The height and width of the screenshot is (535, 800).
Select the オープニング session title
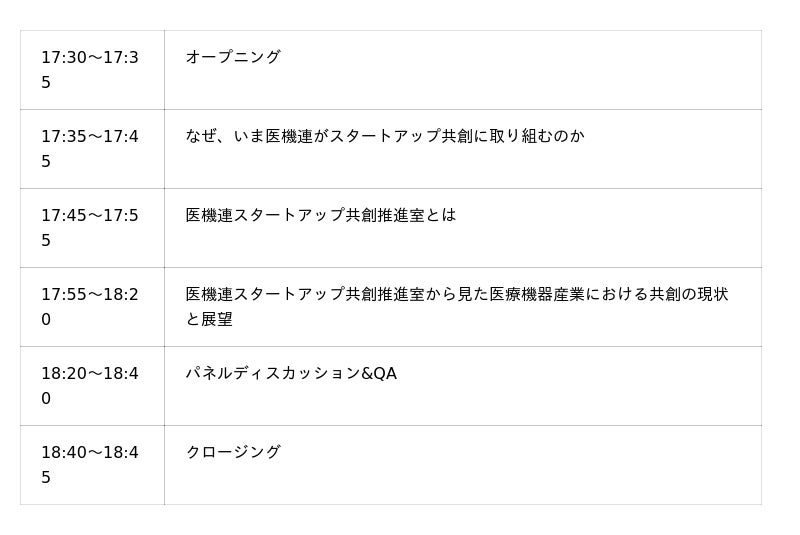click(x=233, y=57)
